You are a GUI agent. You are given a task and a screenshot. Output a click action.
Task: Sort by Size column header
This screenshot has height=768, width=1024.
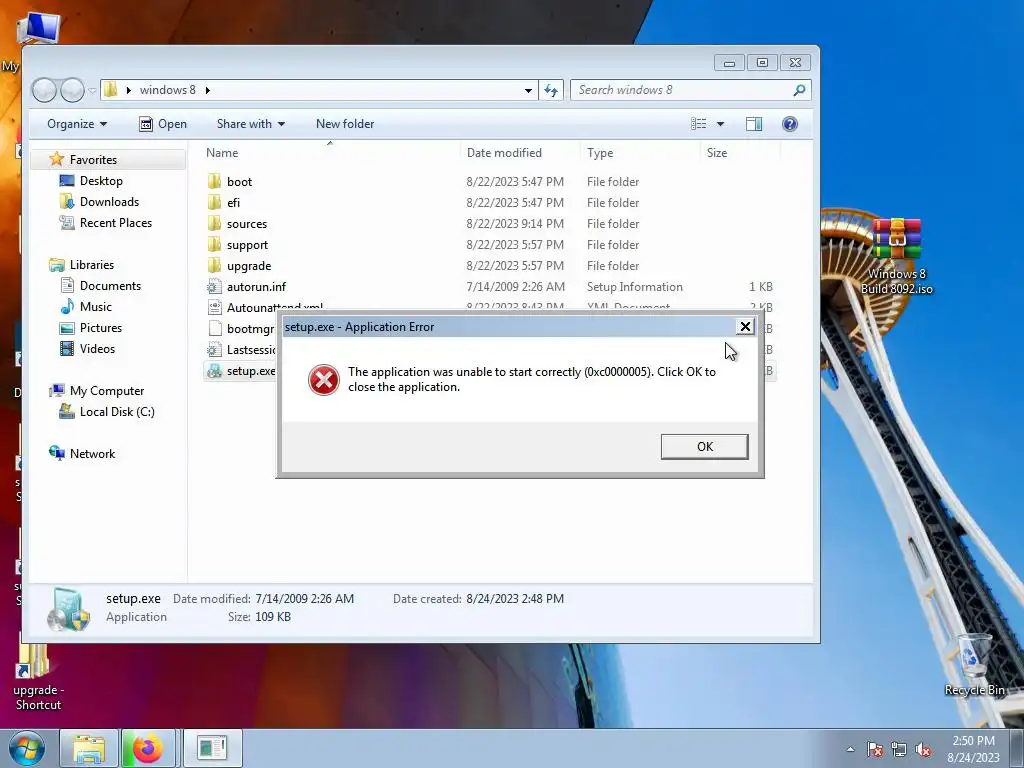pyautogui.click(x=740, y=153)
